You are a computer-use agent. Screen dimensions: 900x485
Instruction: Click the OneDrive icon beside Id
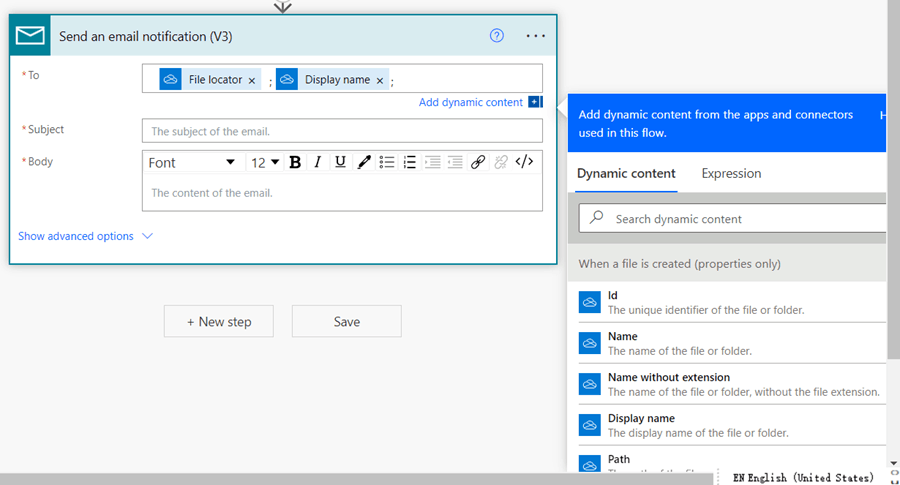[x=589, y=302]
